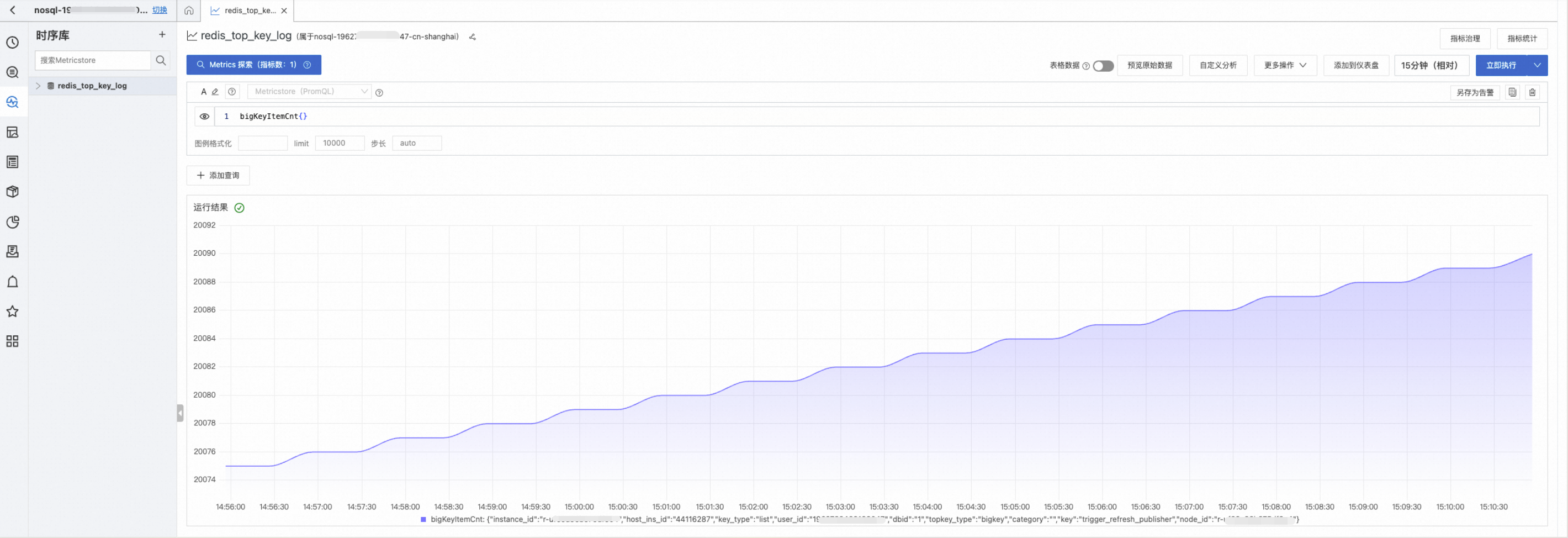
Task: Copy the query using copy icon
Action: click(1513, 93)
